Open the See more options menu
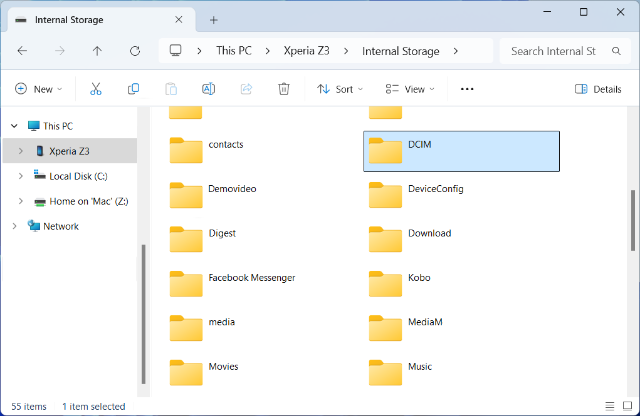The height and width of the screenshot is (416, 640). pos(466,89)
